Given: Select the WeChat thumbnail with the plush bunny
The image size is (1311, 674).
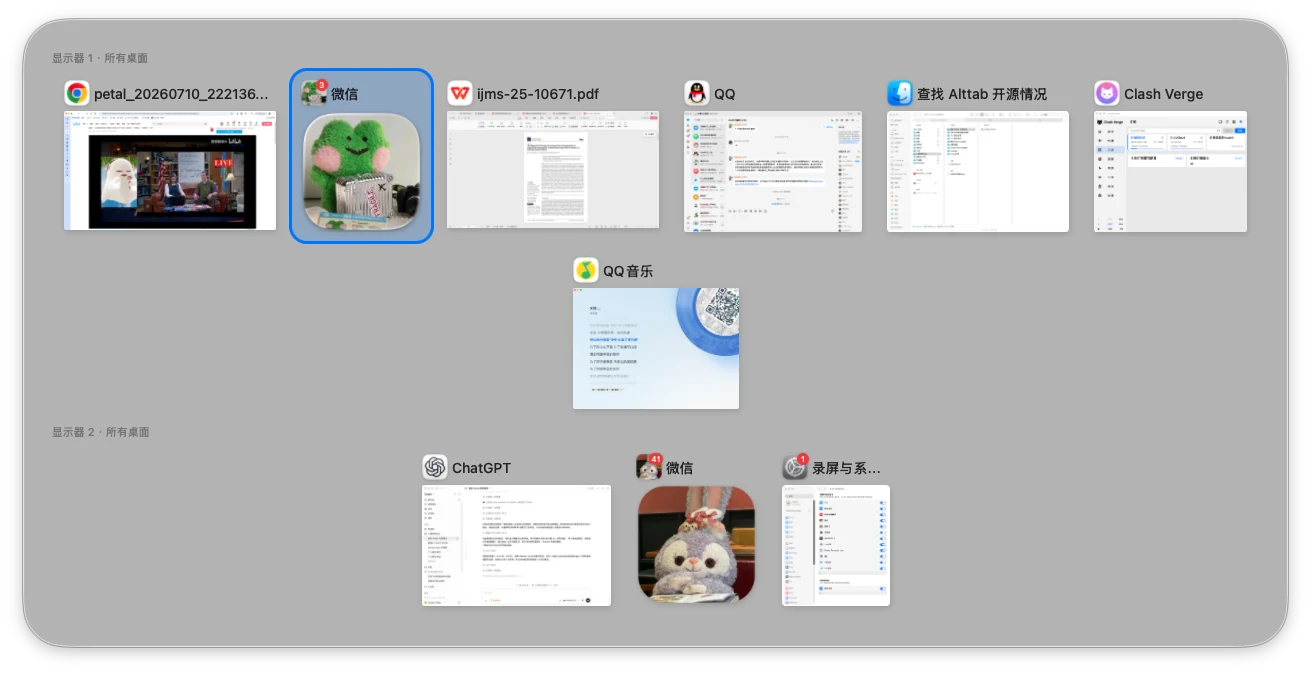Looking at the screenshot, I should pyautogui.click(x=696, y=545).
